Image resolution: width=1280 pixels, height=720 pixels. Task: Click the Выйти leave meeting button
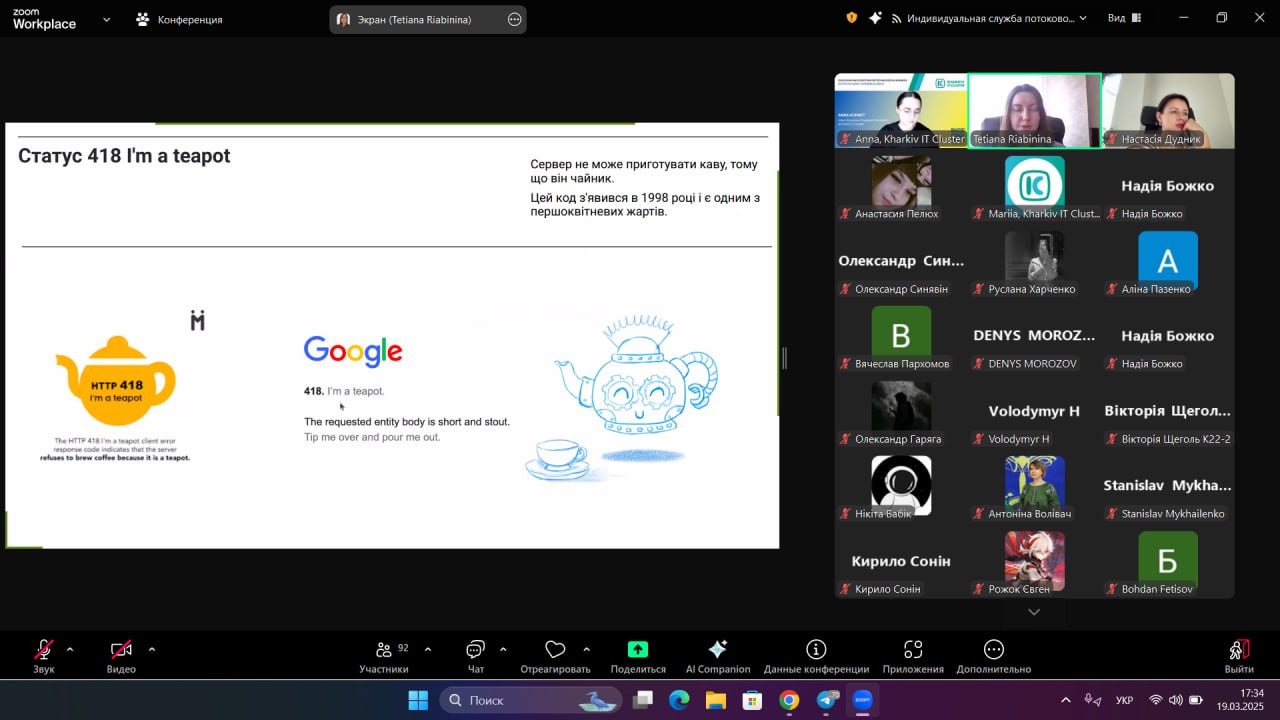1239,656
